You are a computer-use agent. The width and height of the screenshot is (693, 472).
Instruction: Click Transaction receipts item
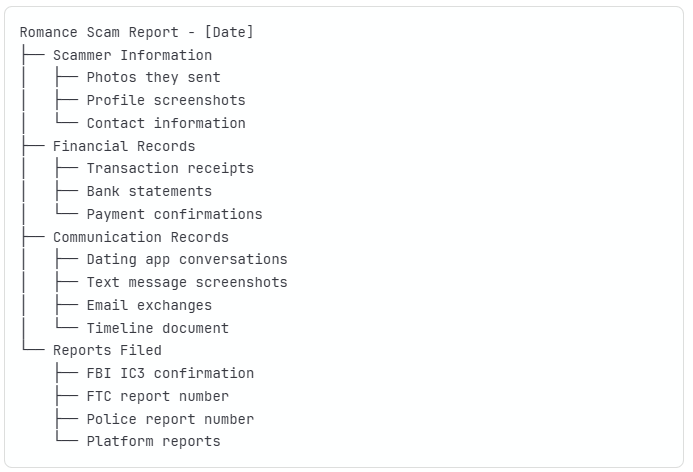coord(170,168)
